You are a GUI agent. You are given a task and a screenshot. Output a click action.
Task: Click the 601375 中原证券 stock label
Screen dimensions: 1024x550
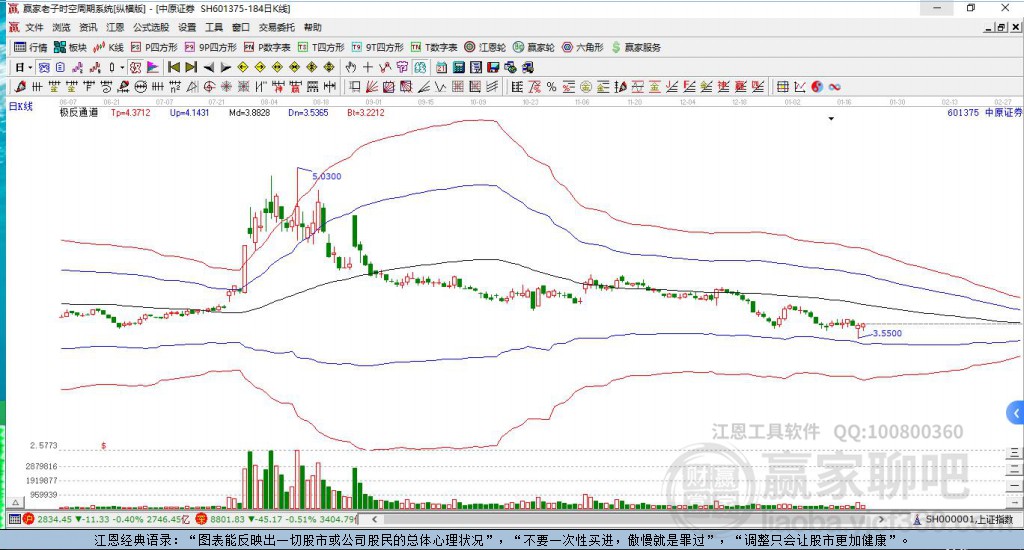point(984,112)
